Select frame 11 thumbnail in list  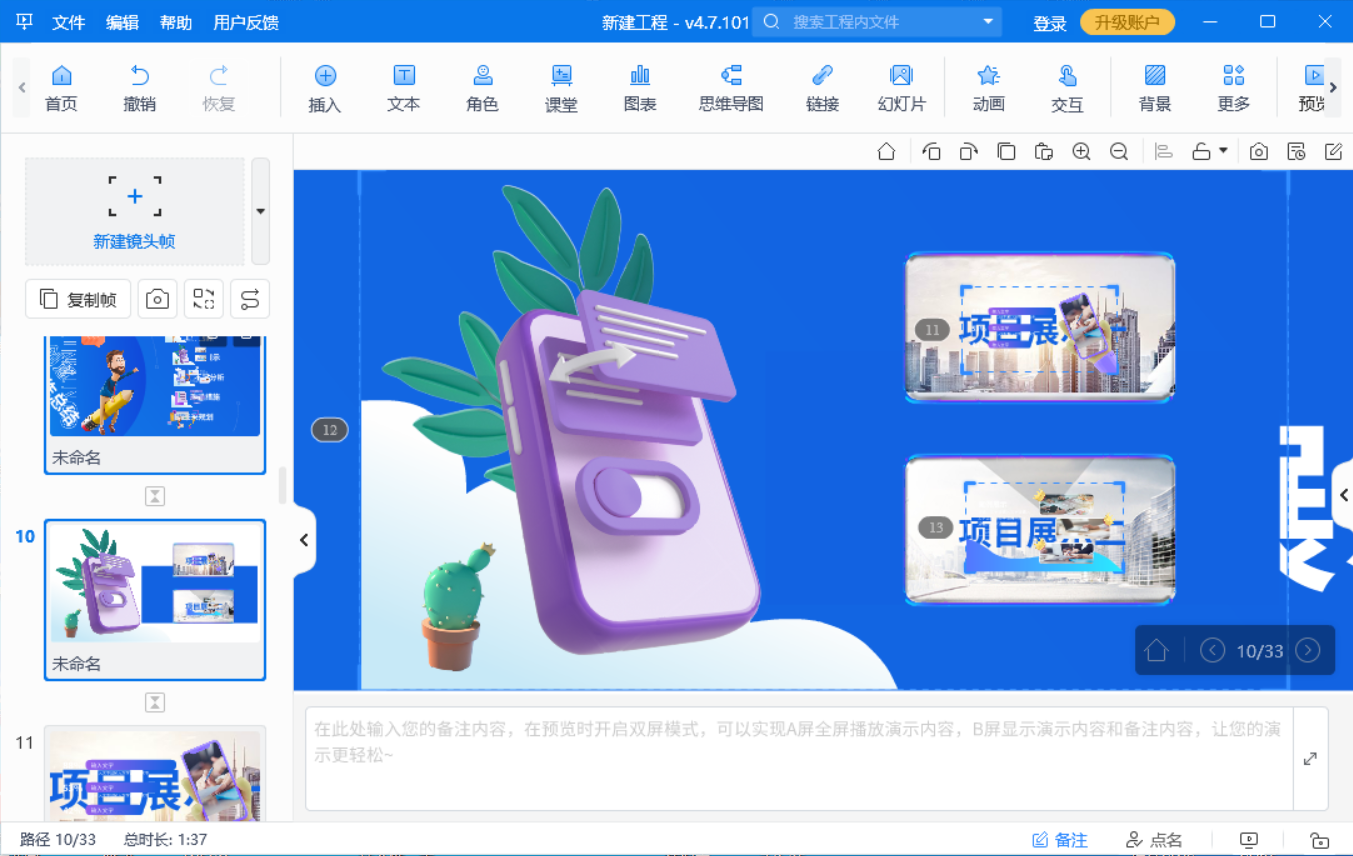(155, 773)
